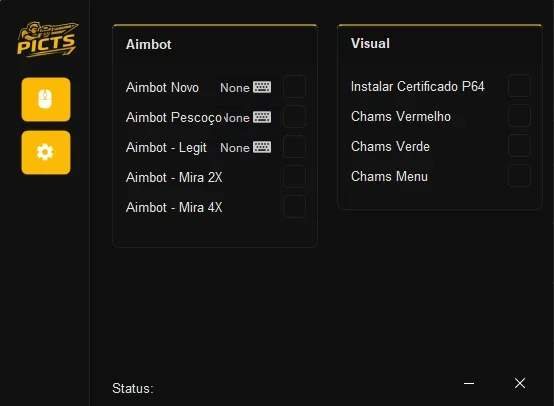Click the keyboard icon beside Aimbot Novo
This screenshot has height=406, width=554.
[x=262, y=87]
